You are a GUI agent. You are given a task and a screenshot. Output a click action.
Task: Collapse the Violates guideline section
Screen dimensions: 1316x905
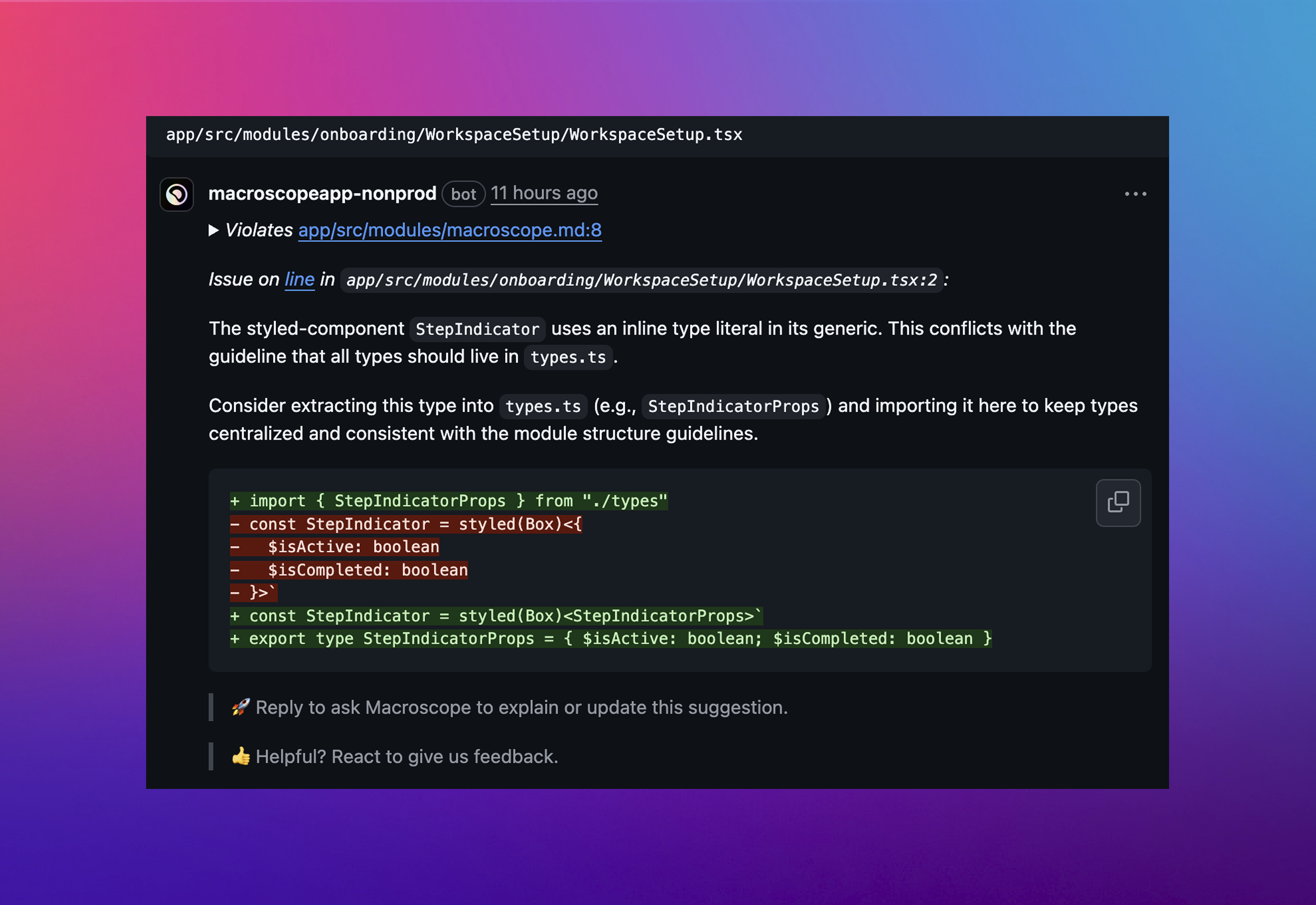[x=214, y=230]
